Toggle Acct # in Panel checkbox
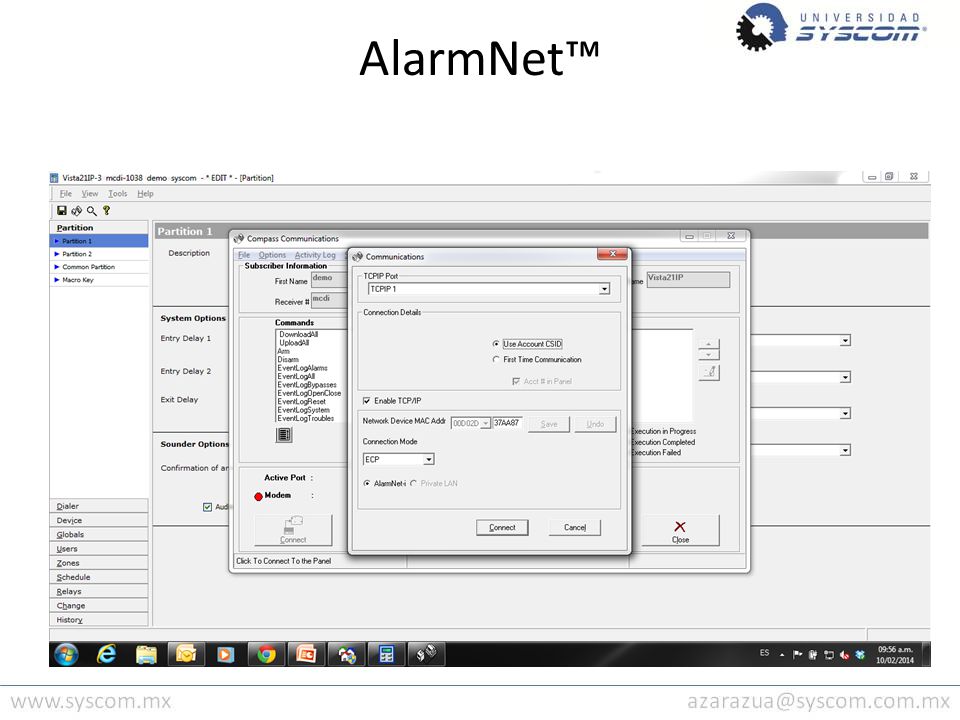Viewport: 960px width, 720px height. point(516,381)
